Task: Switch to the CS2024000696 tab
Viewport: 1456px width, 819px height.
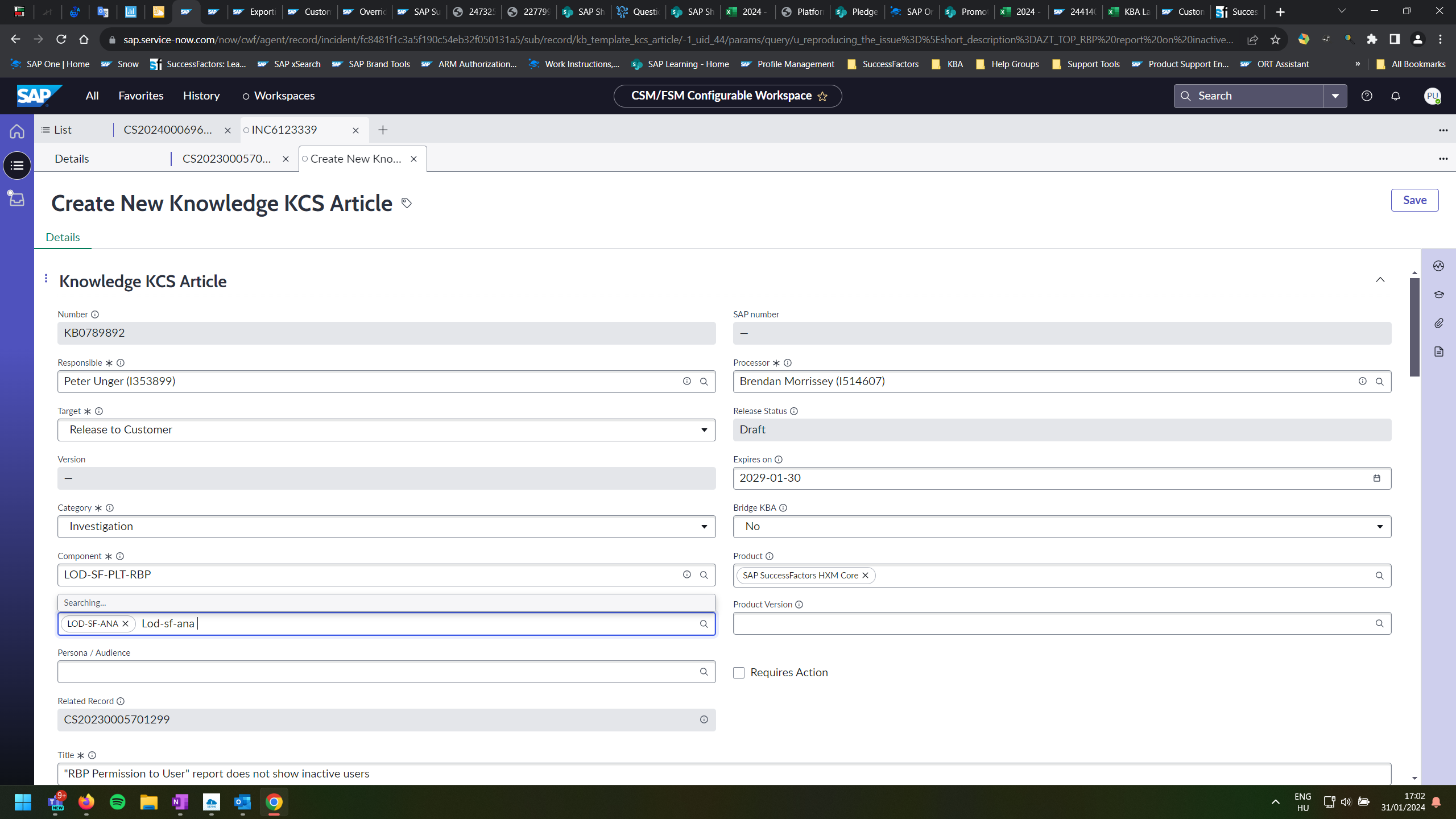Action: 168,130
